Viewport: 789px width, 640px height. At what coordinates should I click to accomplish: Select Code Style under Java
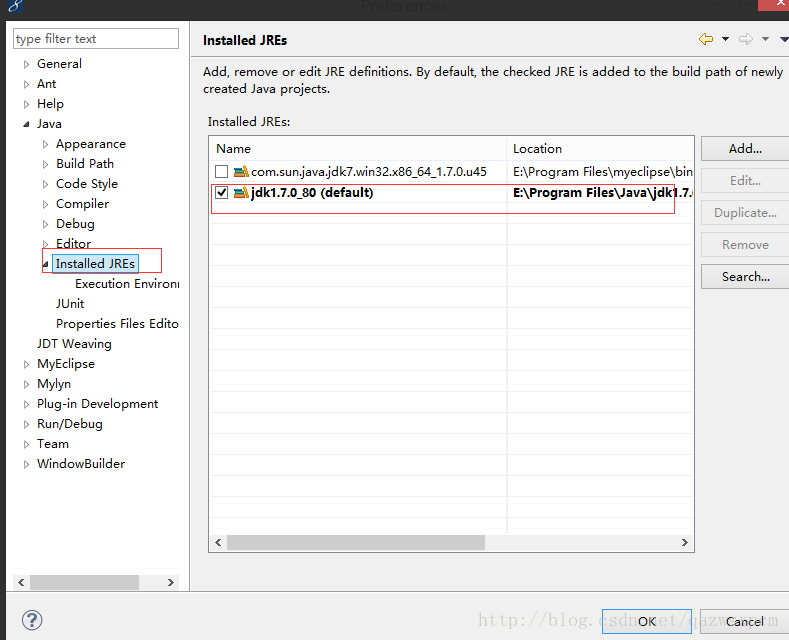[x=87, y=184]
